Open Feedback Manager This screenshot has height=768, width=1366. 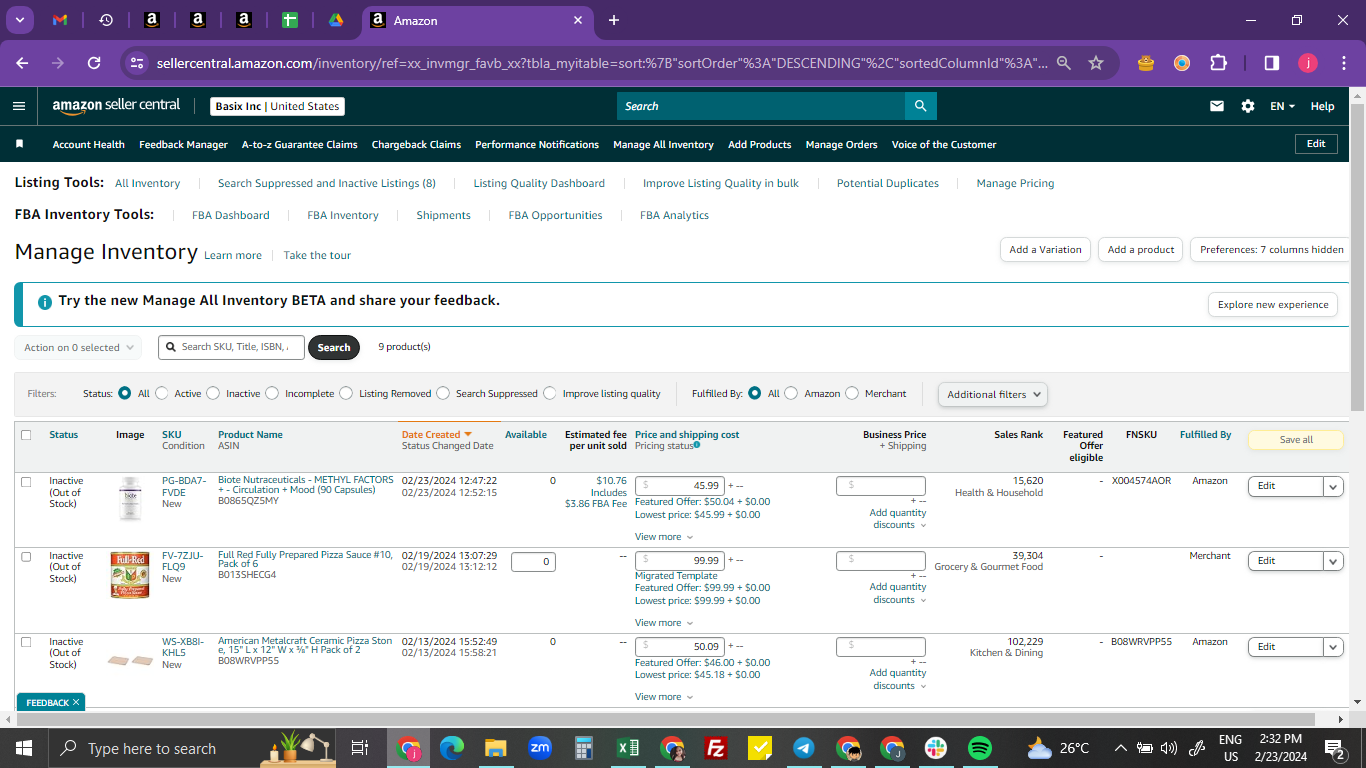coord(183,144)
